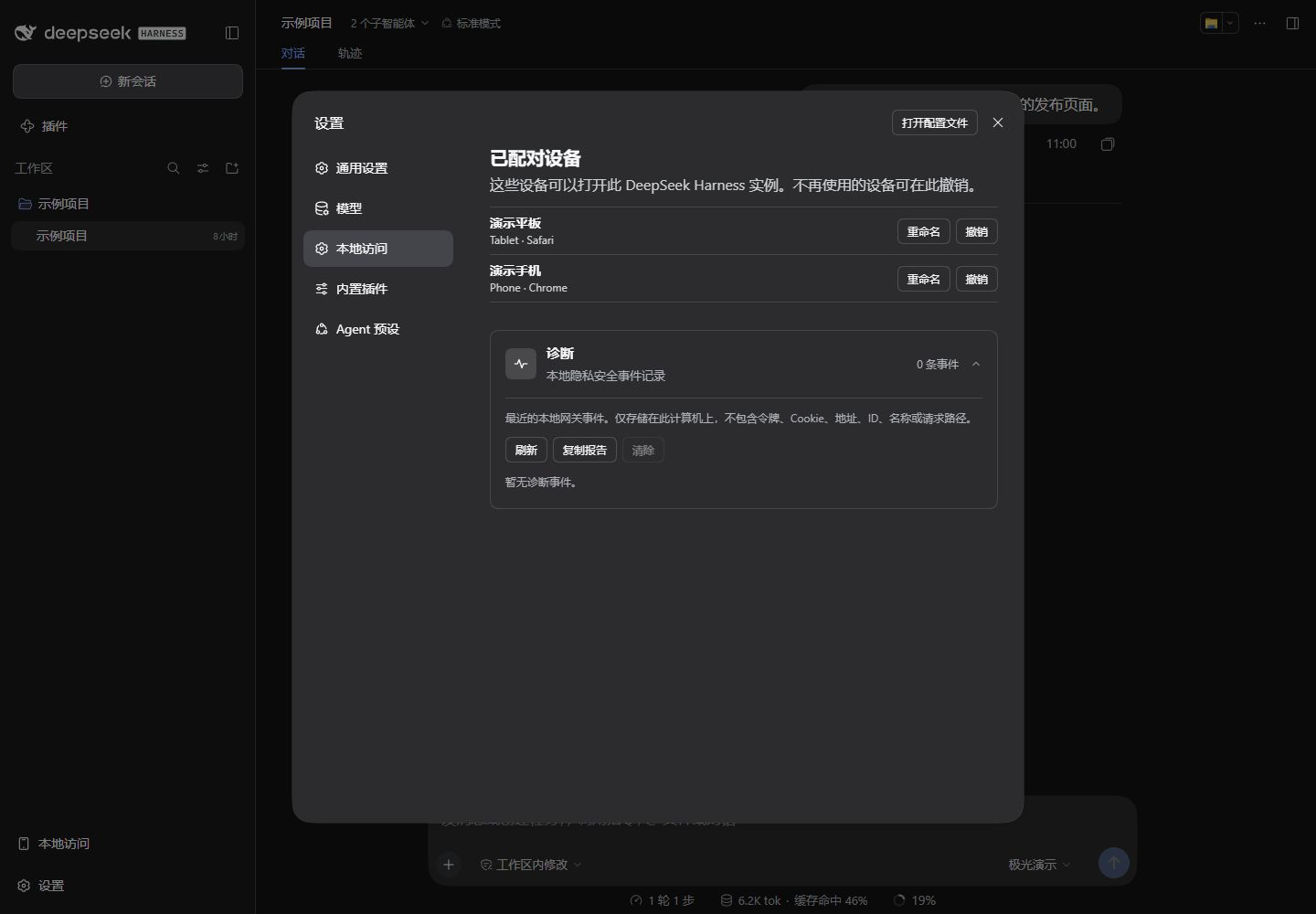1316x914 pixels.
Task: Open workspace filter options icon
Action: coord(203,168)
